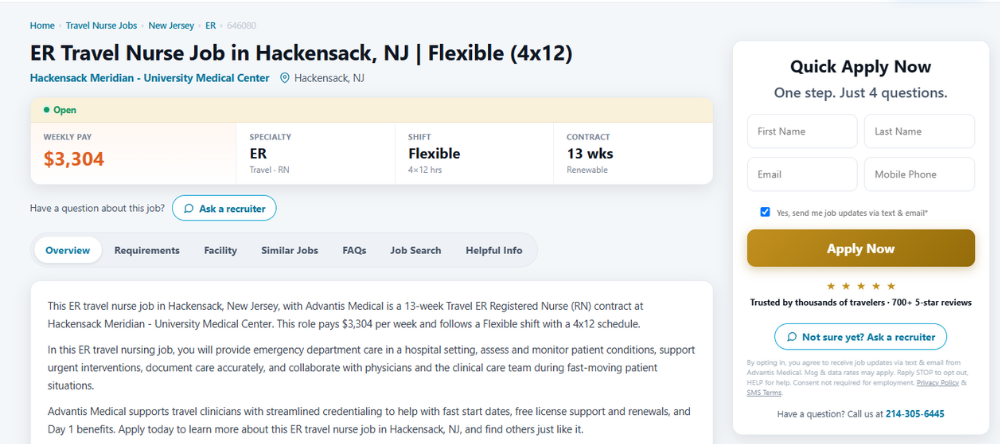Click the gold Apply Now button
The image size is (1000, 444).
(x=861, y=248)
